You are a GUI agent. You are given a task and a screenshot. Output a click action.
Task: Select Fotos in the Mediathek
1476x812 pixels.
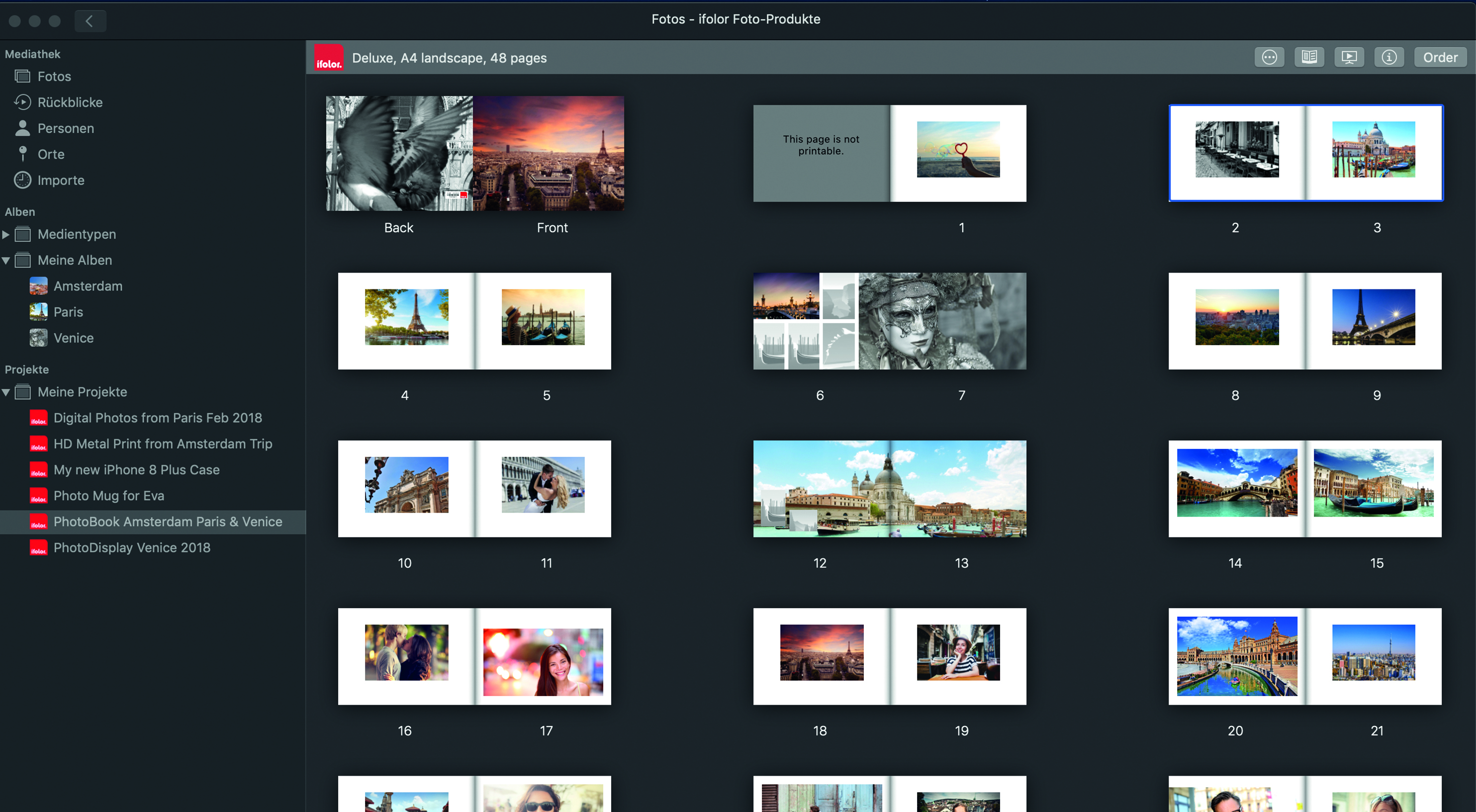tap(54, 76)
